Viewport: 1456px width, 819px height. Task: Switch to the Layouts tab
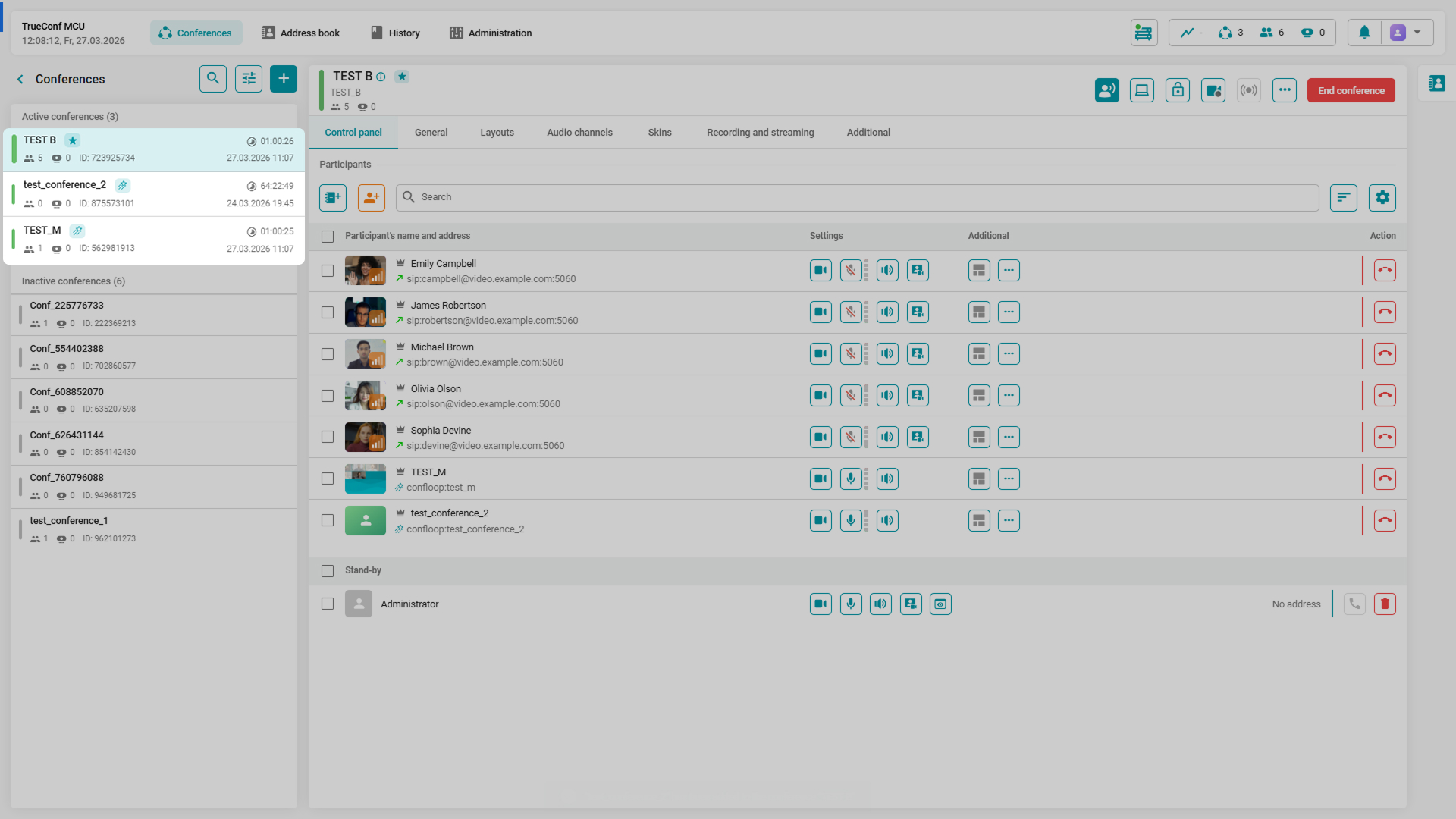pyautogui.click(x=497, y=133)
